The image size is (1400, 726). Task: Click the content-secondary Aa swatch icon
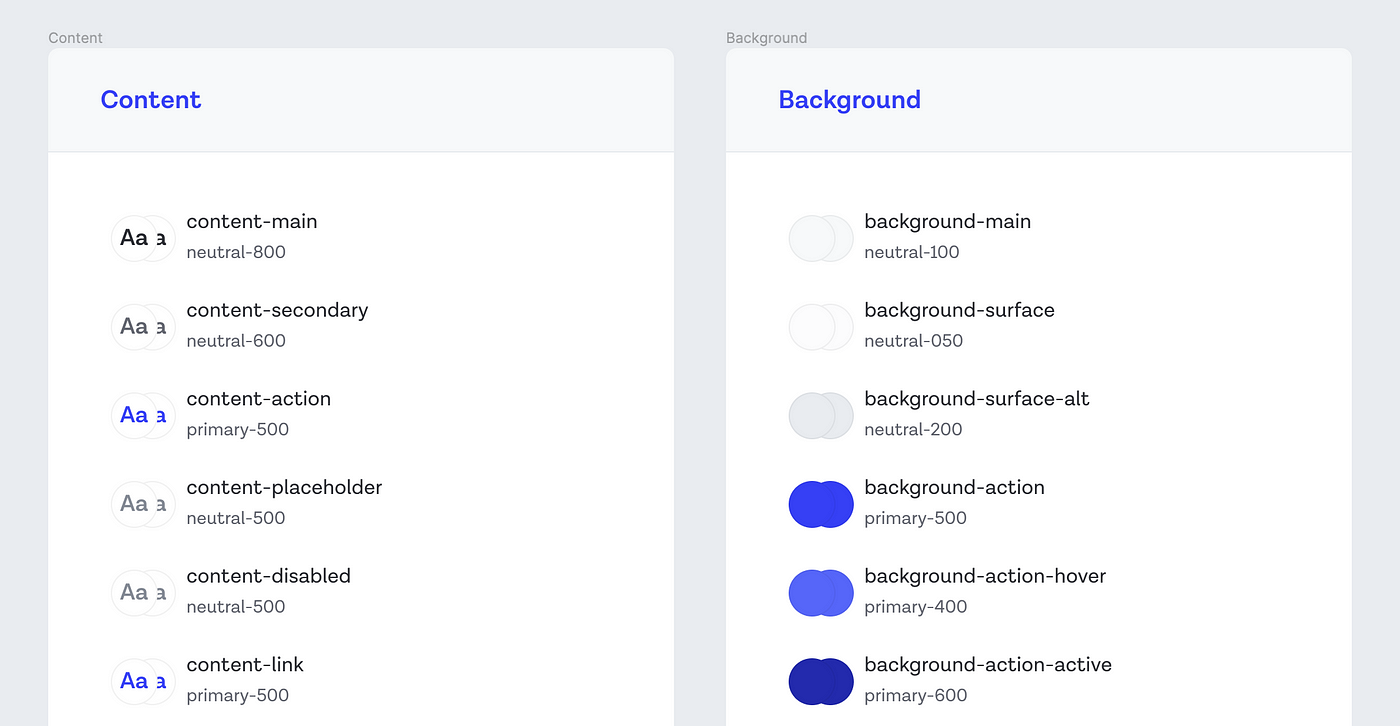[x=143, y=327]
